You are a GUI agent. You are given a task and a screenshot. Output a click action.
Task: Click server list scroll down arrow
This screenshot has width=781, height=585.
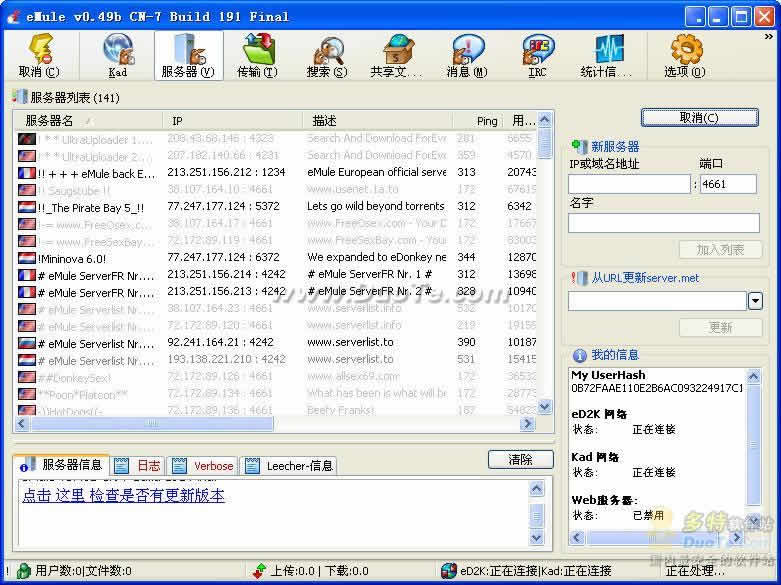point(544,406)
